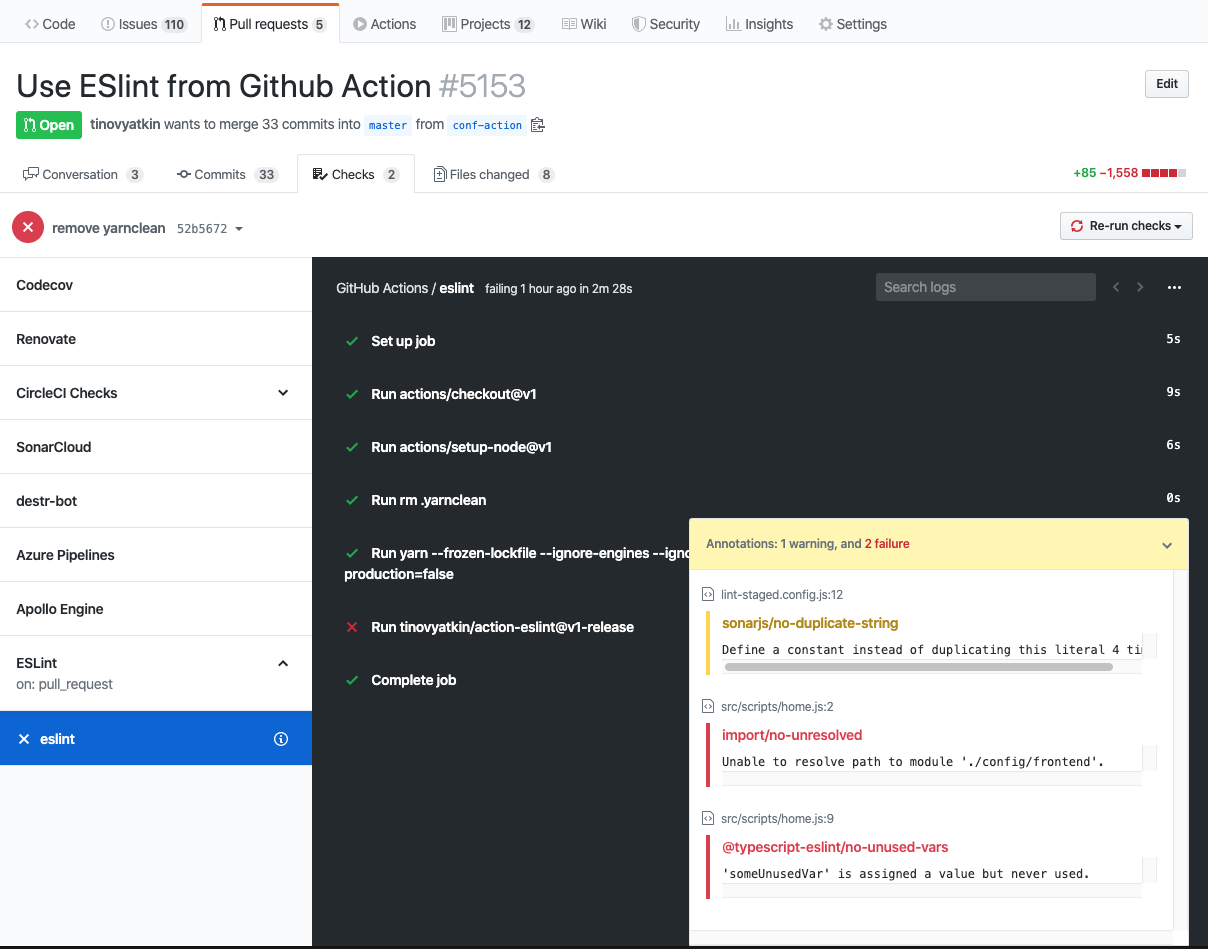Click the info icon on eslint row
This screenshot has width=1208, height=949.
(x=281, y=739)
